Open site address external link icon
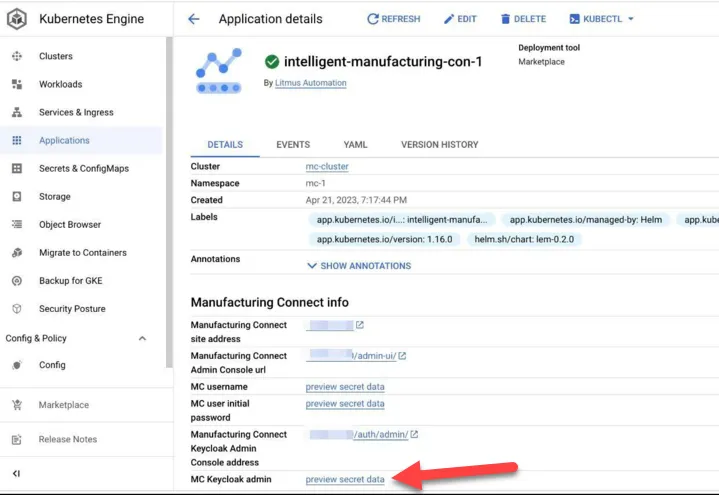This screenshot has height=495, width=719. [x=360, y=325]
